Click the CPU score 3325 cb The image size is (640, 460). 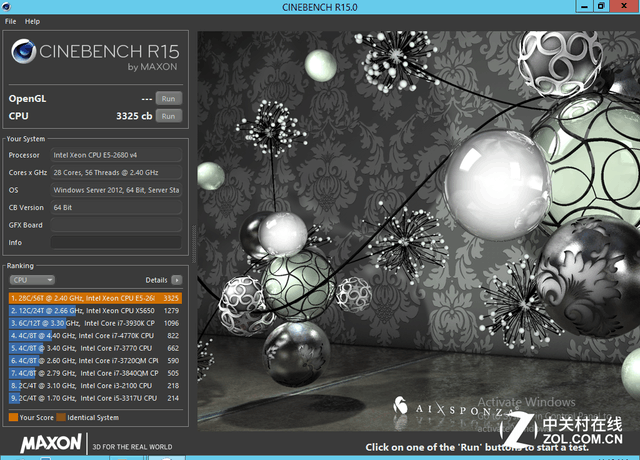point(134,116)
